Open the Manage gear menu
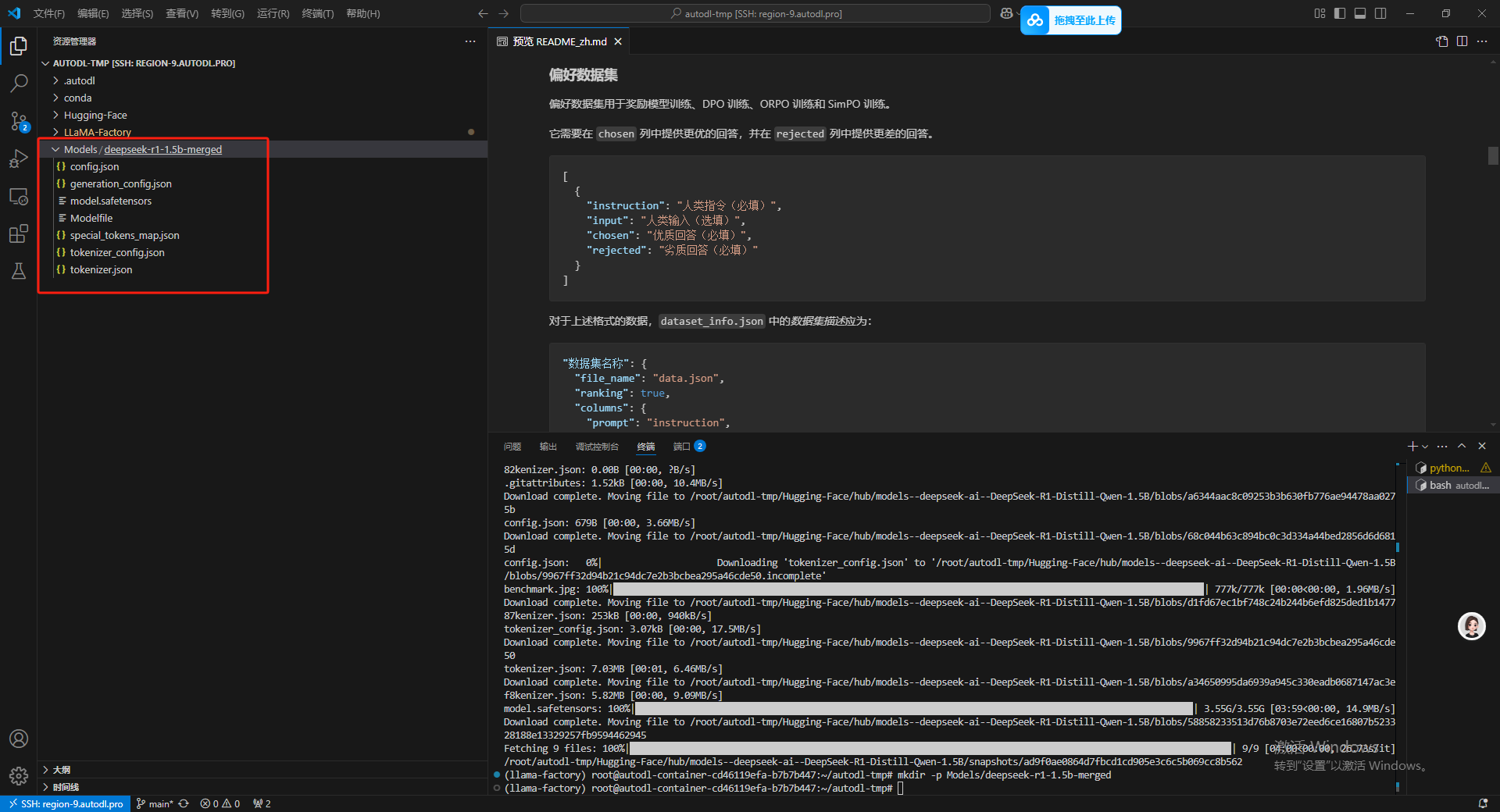The width and height of the screenshot is (1500, 812). tap(19, 775)
